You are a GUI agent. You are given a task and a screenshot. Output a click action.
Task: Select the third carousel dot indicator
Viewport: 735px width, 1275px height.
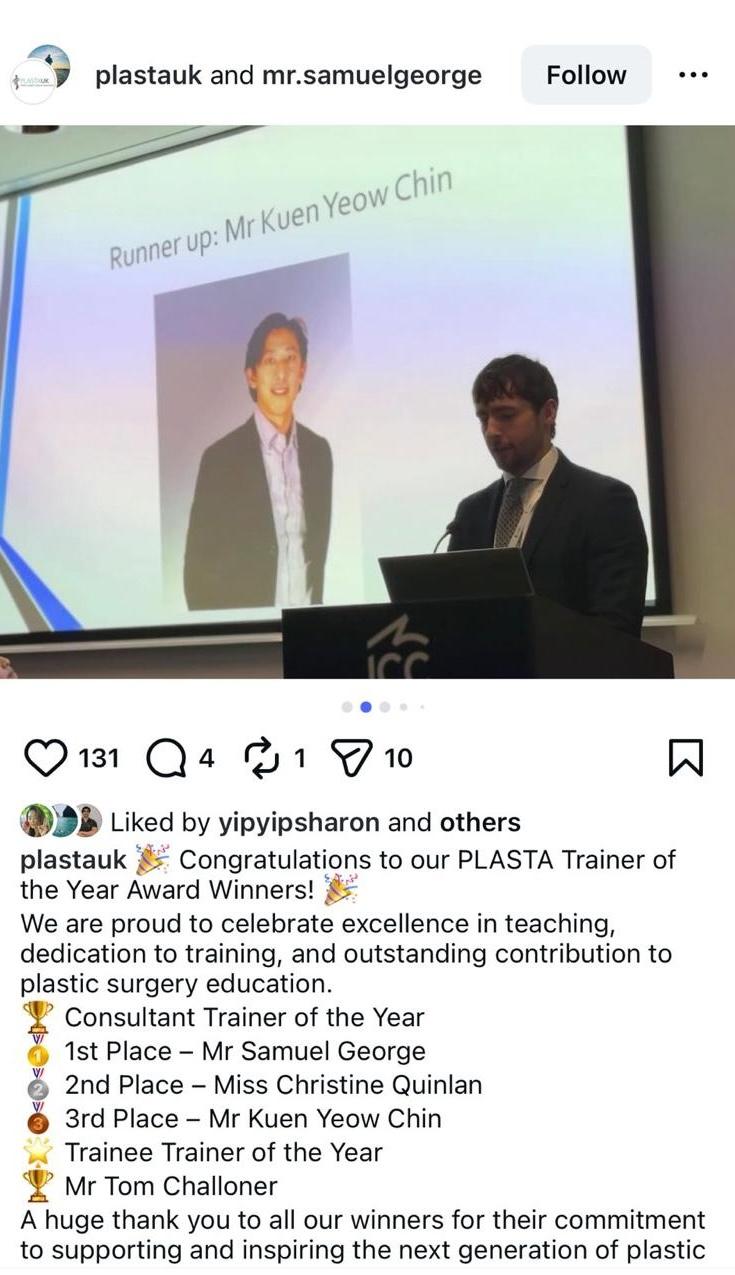[385, 707]
